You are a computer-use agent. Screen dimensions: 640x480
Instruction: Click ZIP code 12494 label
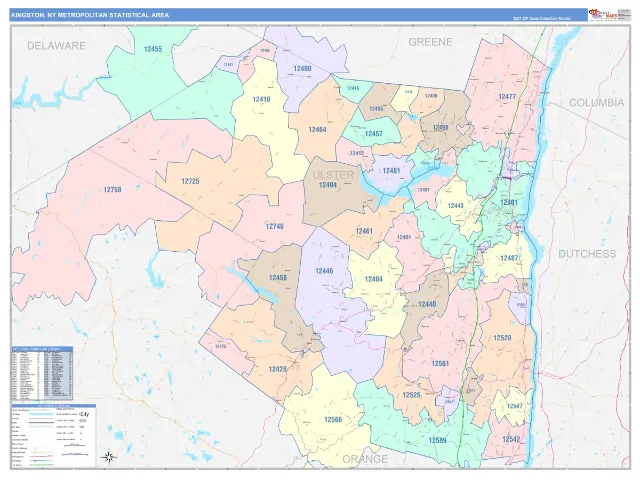328,185
